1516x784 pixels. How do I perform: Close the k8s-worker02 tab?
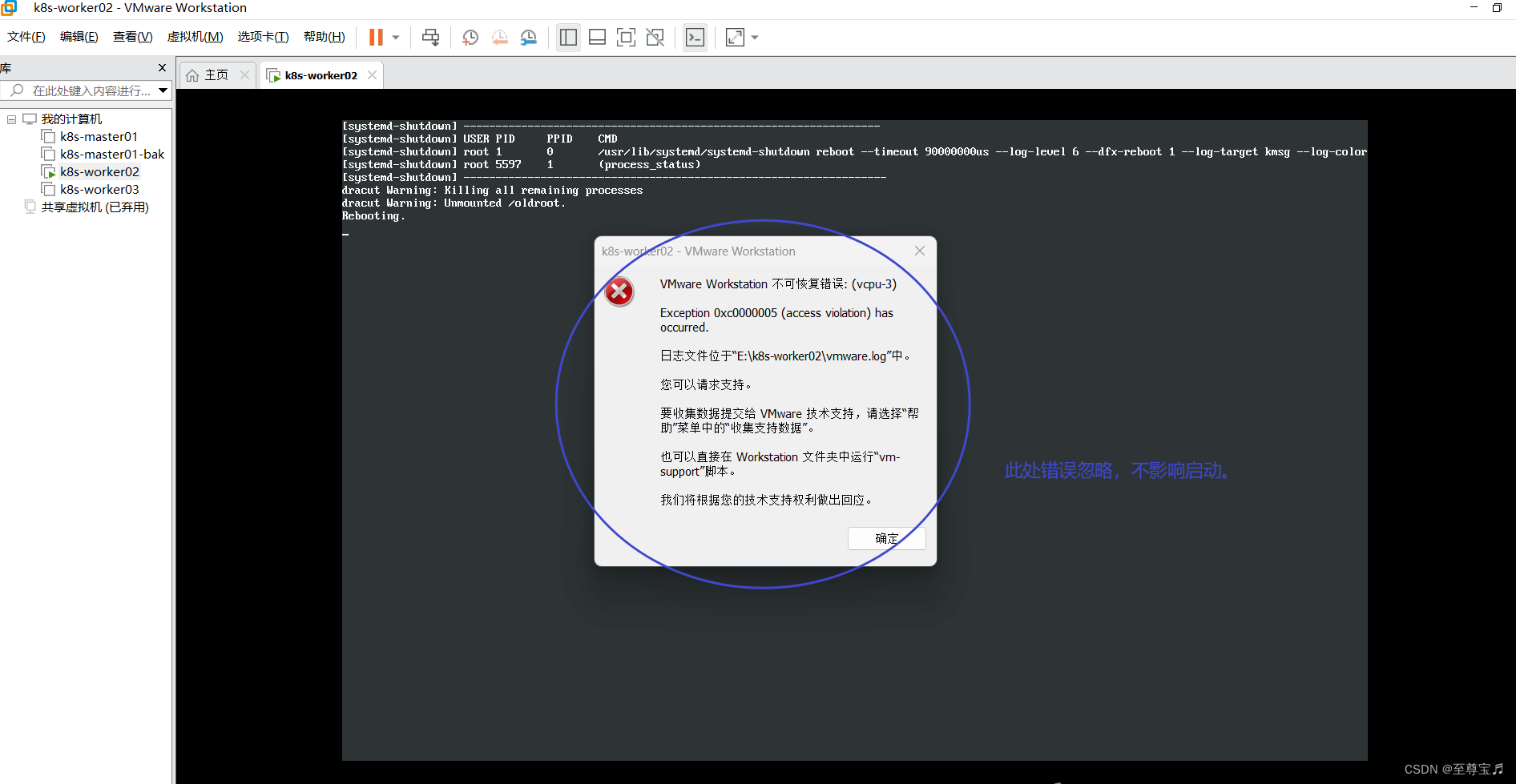click(373, 75)
